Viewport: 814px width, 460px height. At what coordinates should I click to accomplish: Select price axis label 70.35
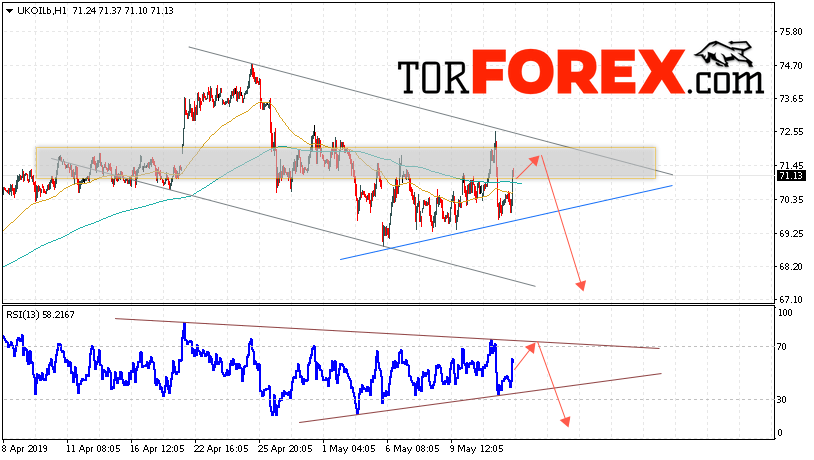tap(791, 200)
